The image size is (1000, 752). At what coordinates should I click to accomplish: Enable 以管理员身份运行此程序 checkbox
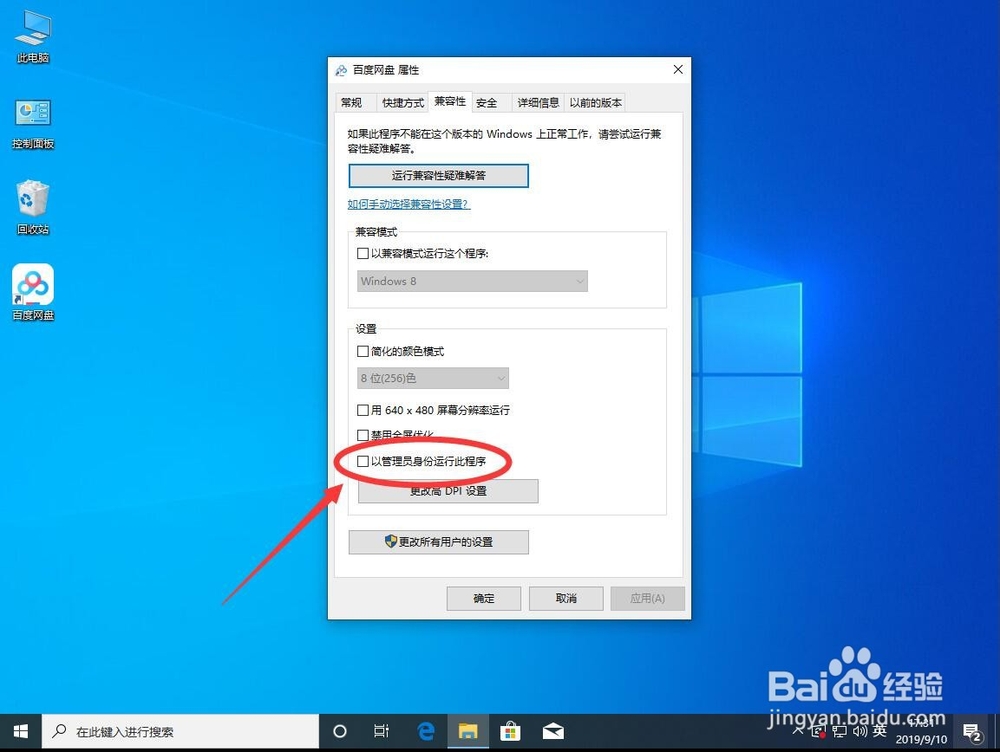tap(362, 462)
